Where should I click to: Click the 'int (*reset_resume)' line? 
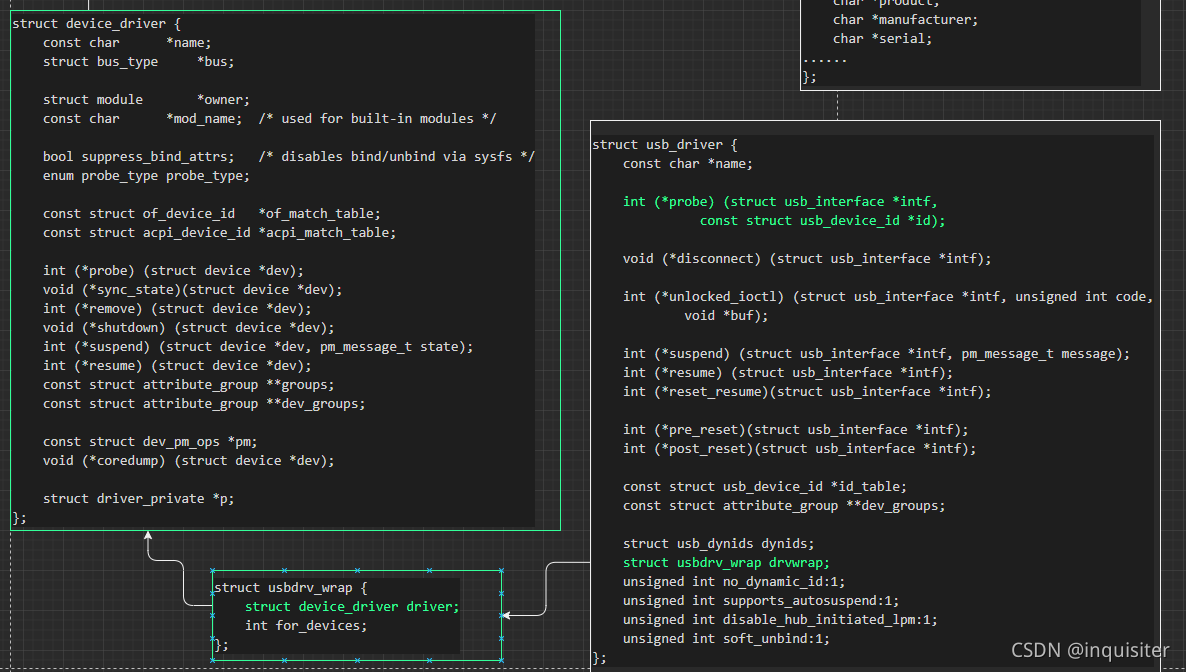coord(807,391)
